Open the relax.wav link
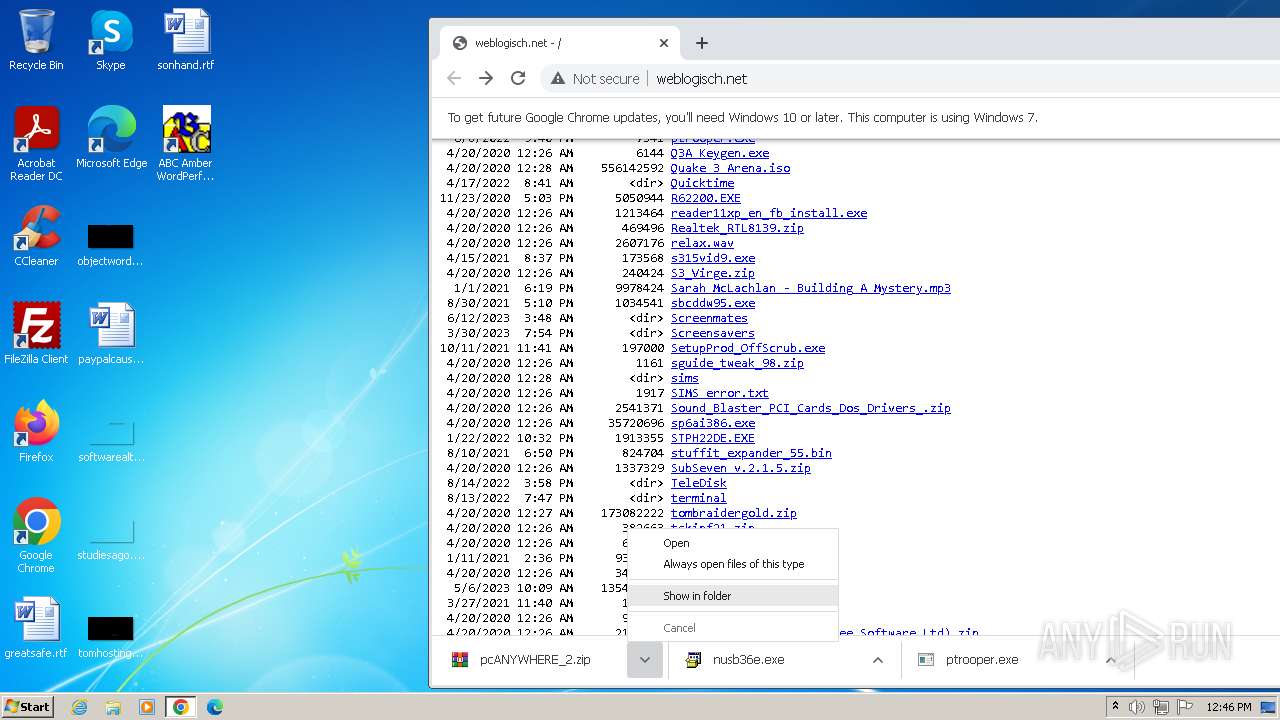1280x720 pixels. pos(702,243)
